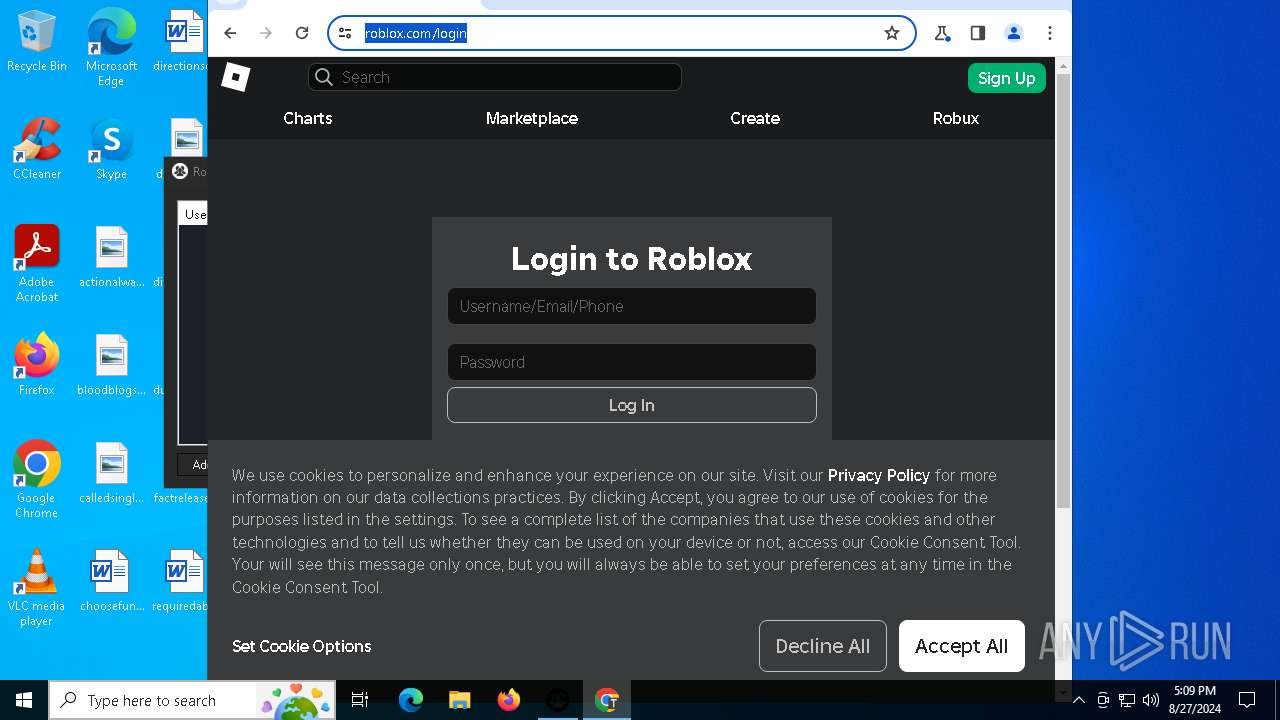
Task: Reload the page with the refresh icon
Action: (302, 33)
